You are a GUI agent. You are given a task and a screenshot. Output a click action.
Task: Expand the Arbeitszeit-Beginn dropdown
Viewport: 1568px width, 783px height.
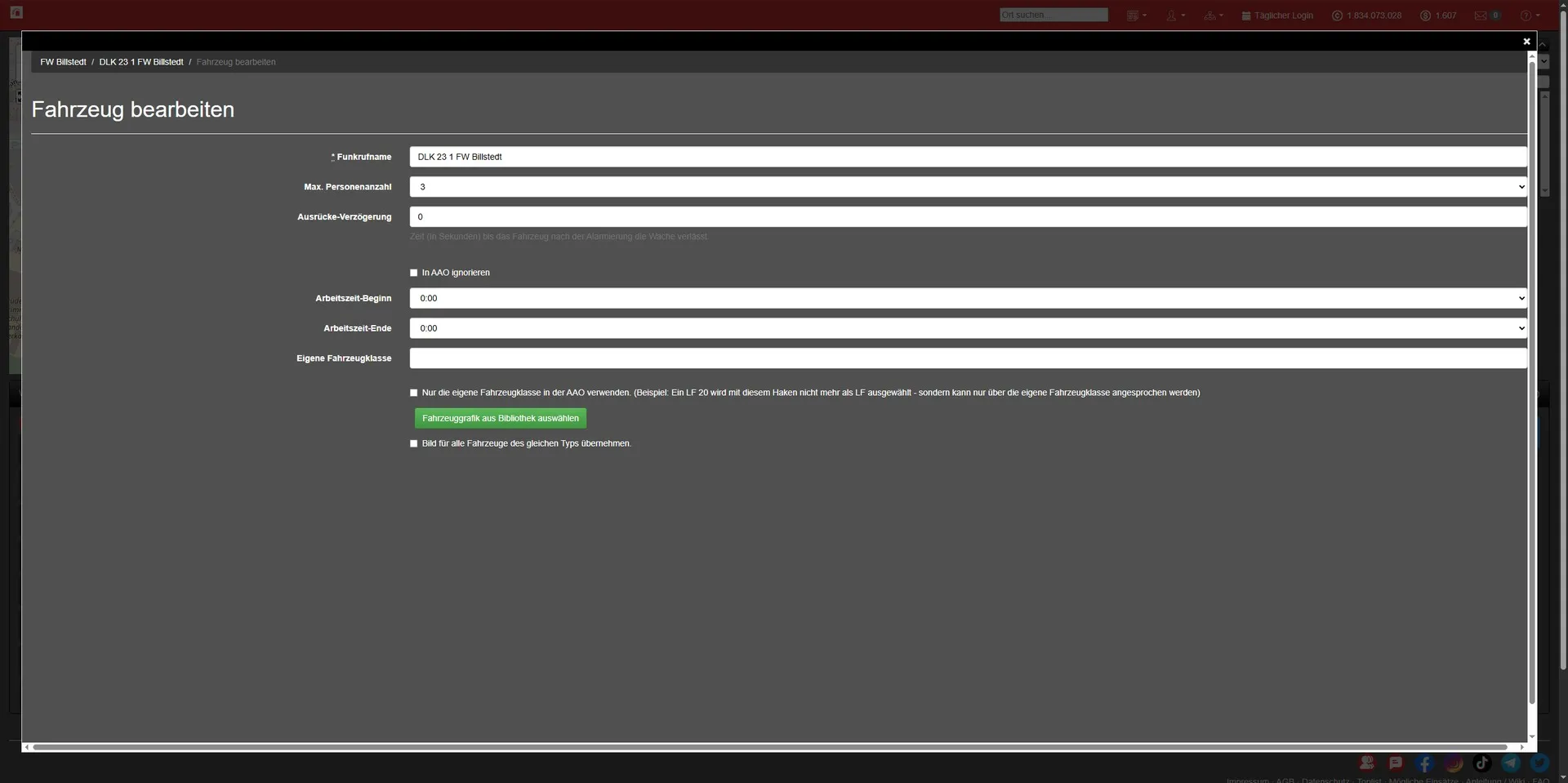tap(968, 299)
